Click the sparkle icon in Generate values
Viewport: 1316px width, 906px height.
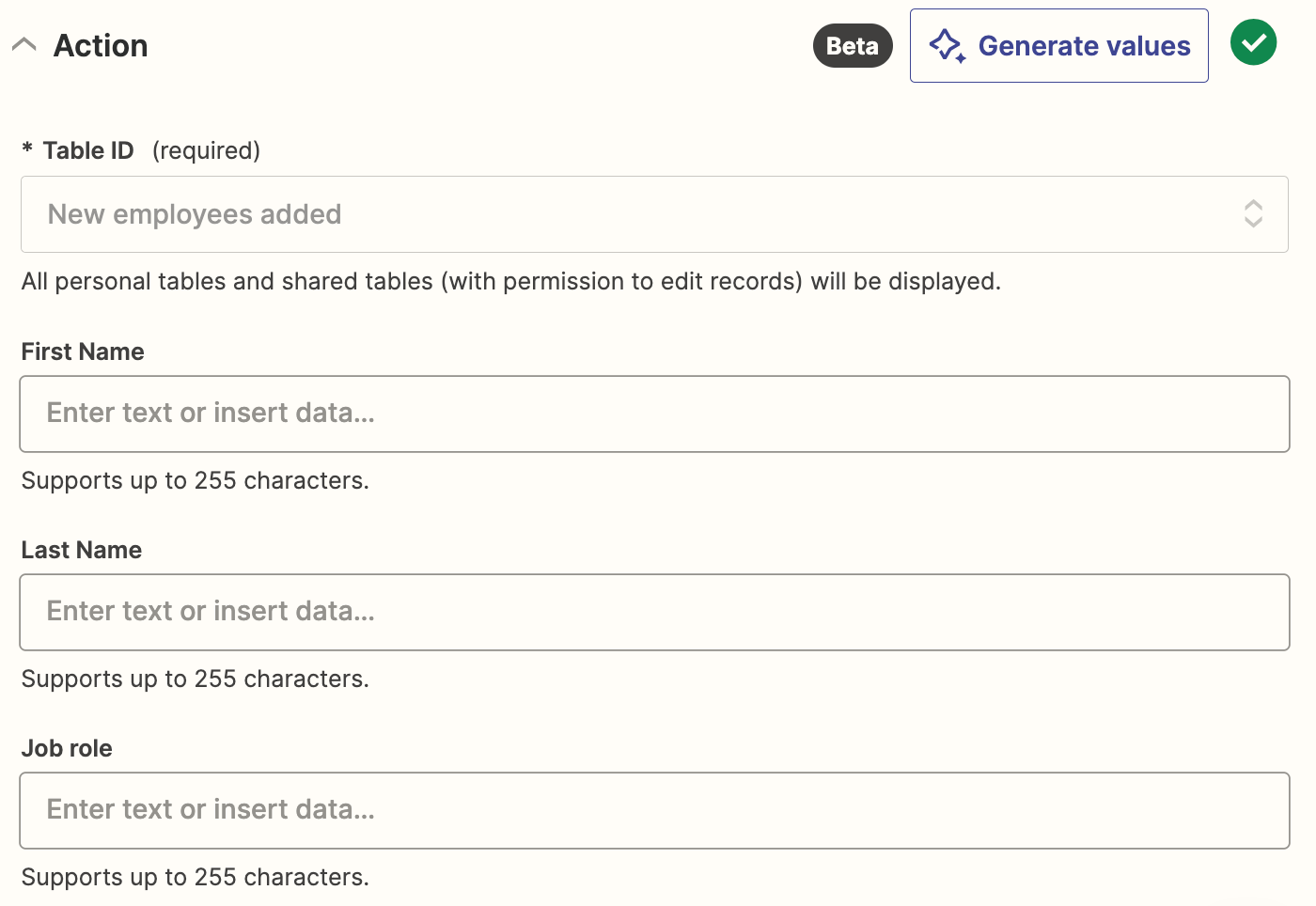[x=947, y=45]
